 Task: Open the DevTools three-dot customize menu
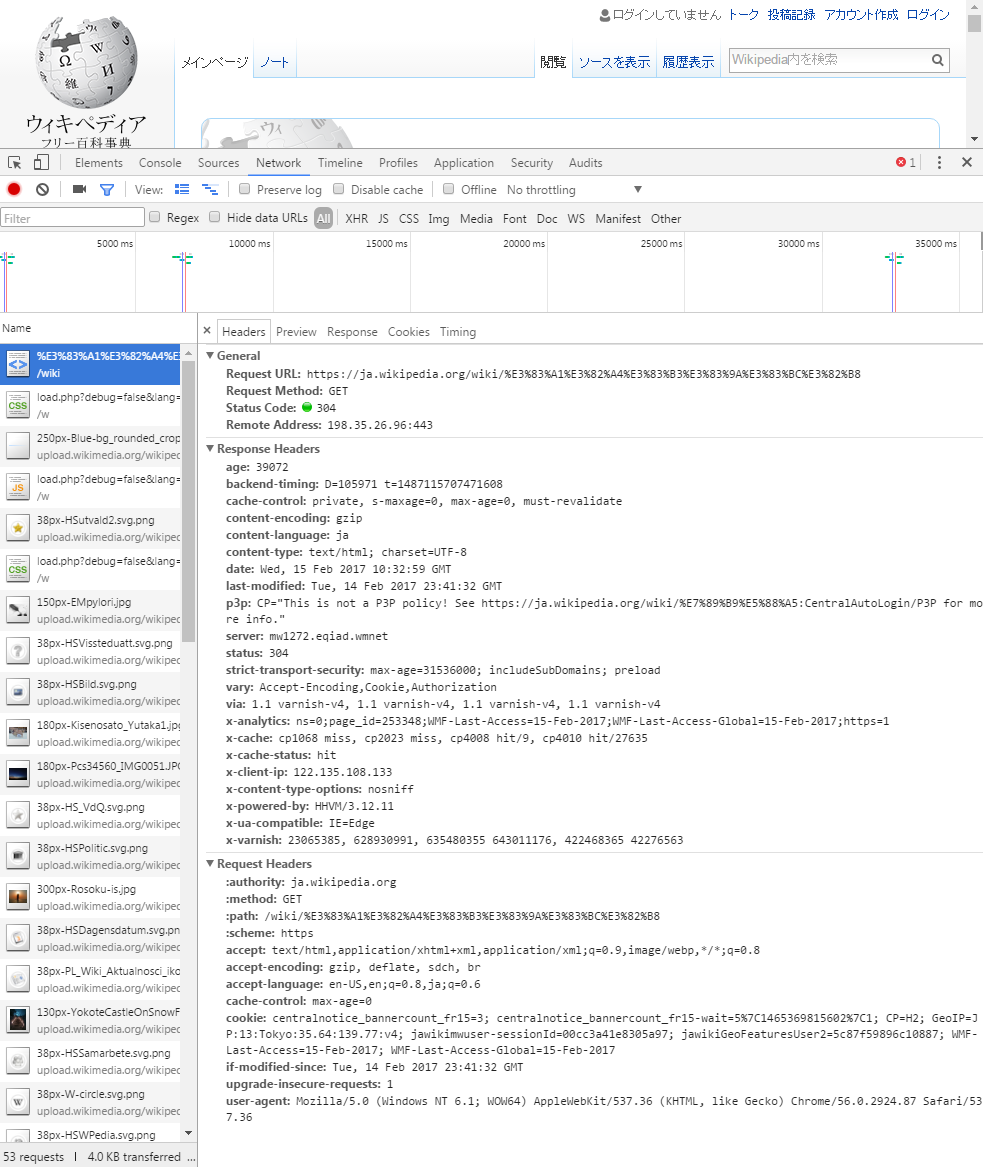[939, 162]
